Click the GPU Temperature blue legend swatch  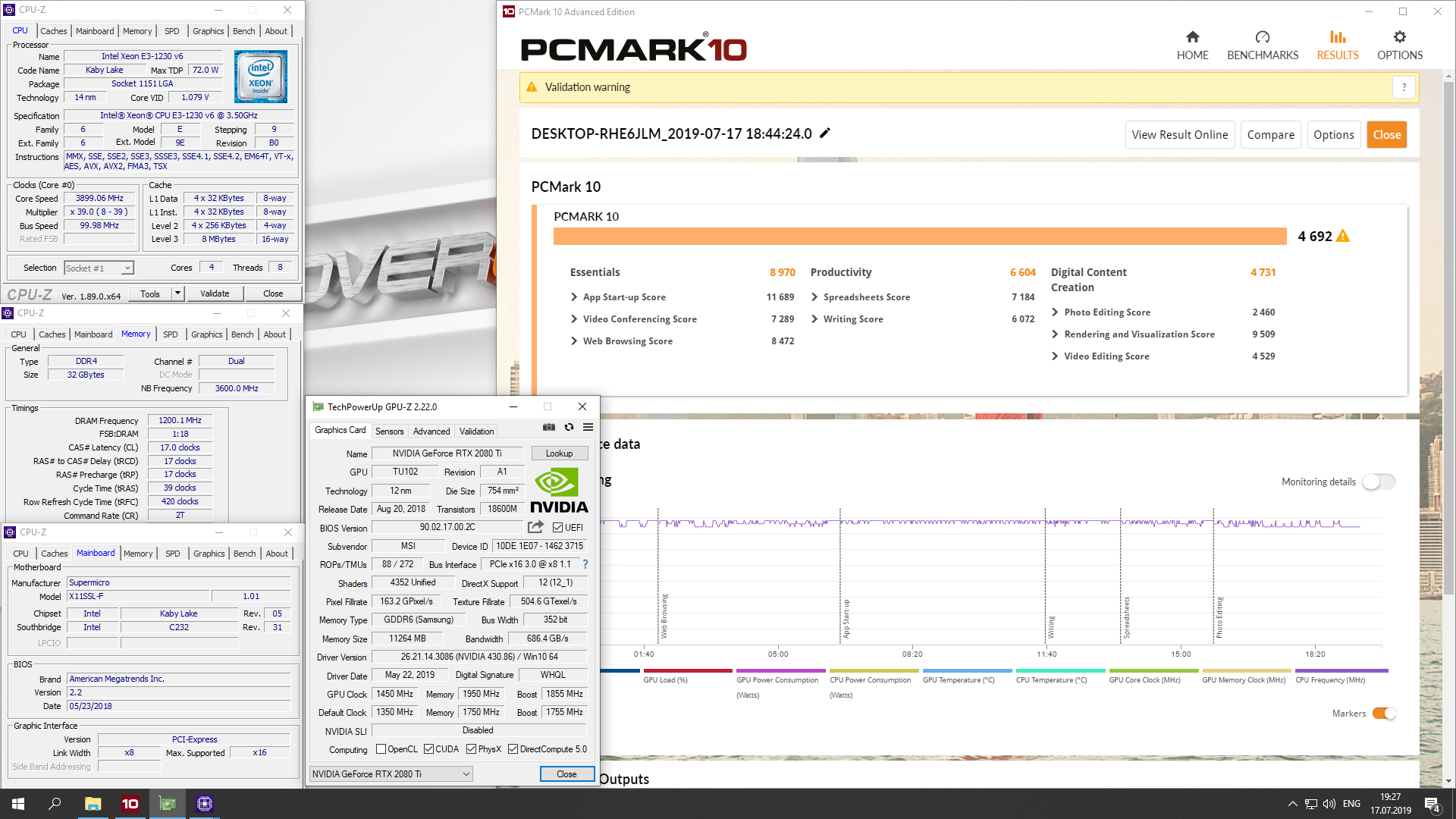coord(967,670)
